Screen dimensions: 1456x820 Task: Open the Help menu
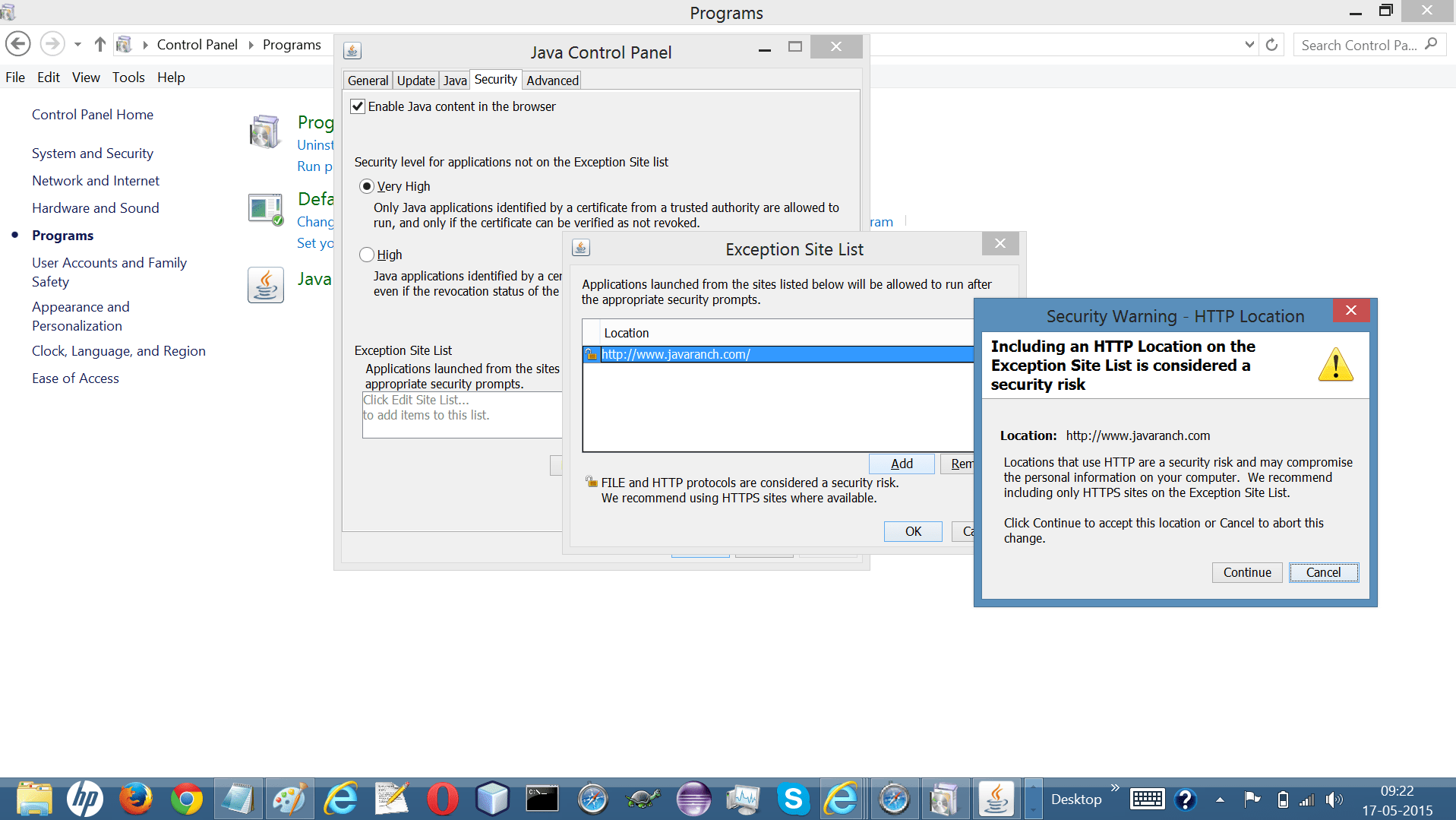[x=171, y=78]
